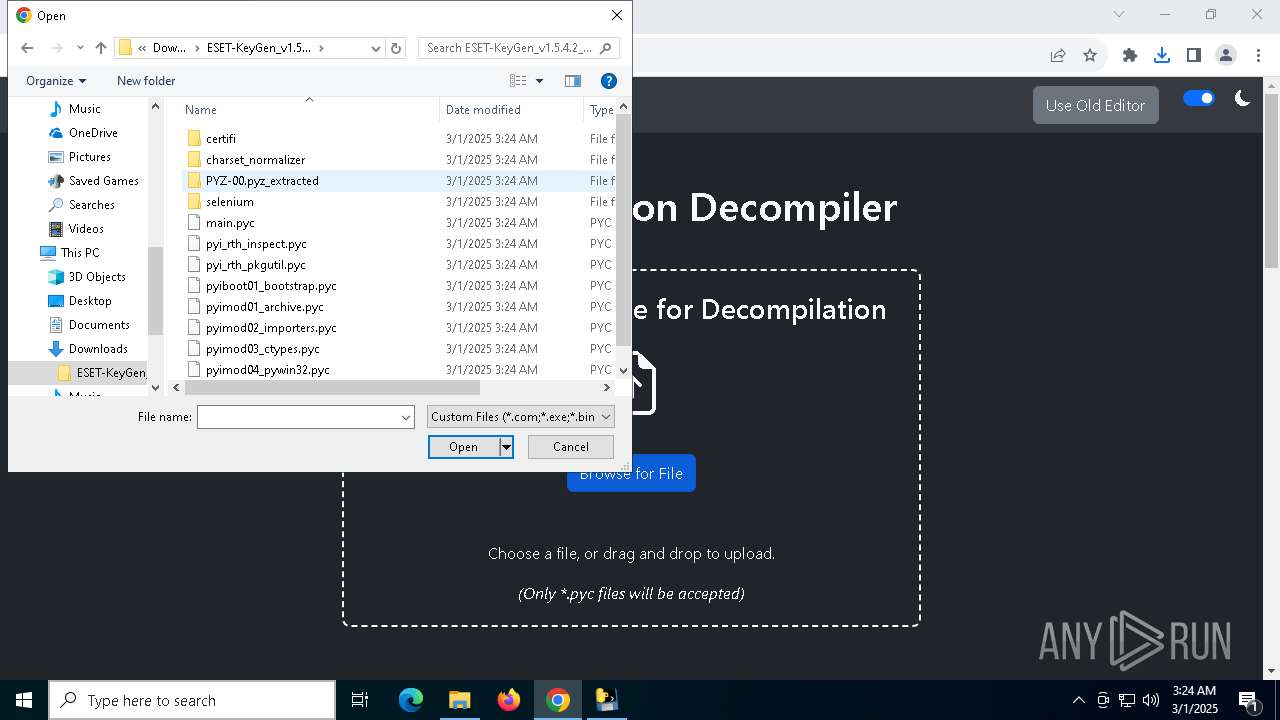Select the pyimod04_pywin32.pyc file
The width and height of the screenshot is (1280, 720).
tap(268, 370)
